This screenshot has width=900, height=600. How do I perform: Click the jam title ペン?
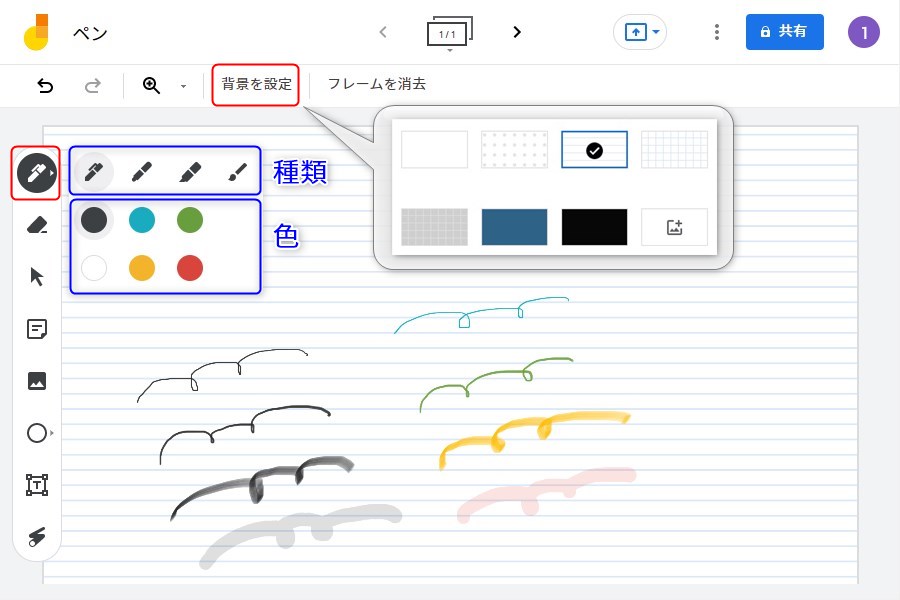pyautogui.click(x=90, y=33)
